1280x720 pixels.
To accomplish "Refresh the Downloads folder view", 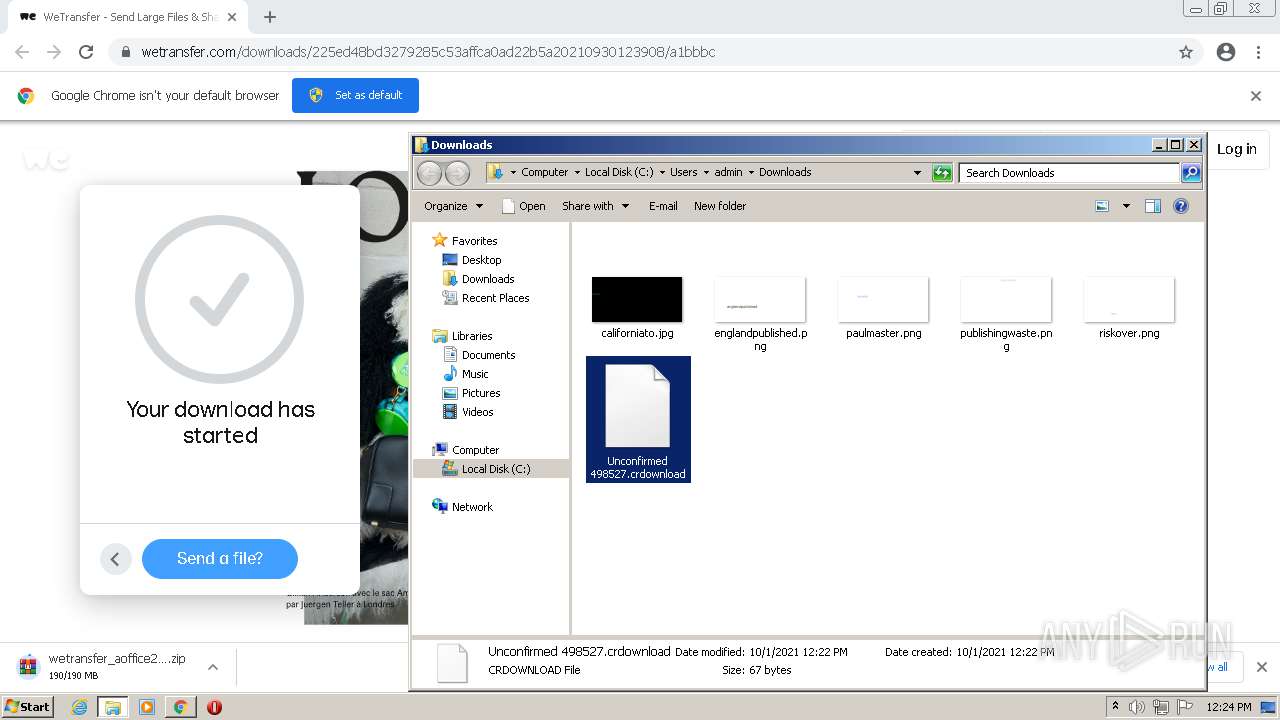I will coord(942,173).
